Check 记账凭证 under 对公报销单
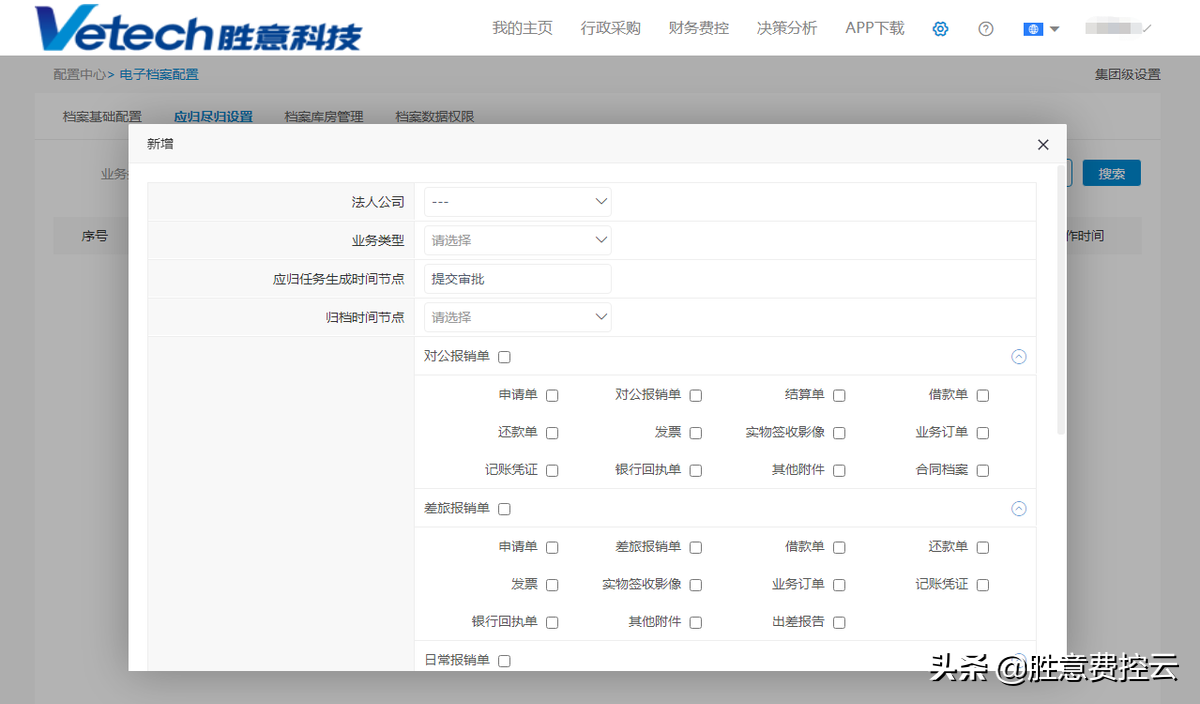This screenshot has width=1200, height=704. click(x=552, y=470)
